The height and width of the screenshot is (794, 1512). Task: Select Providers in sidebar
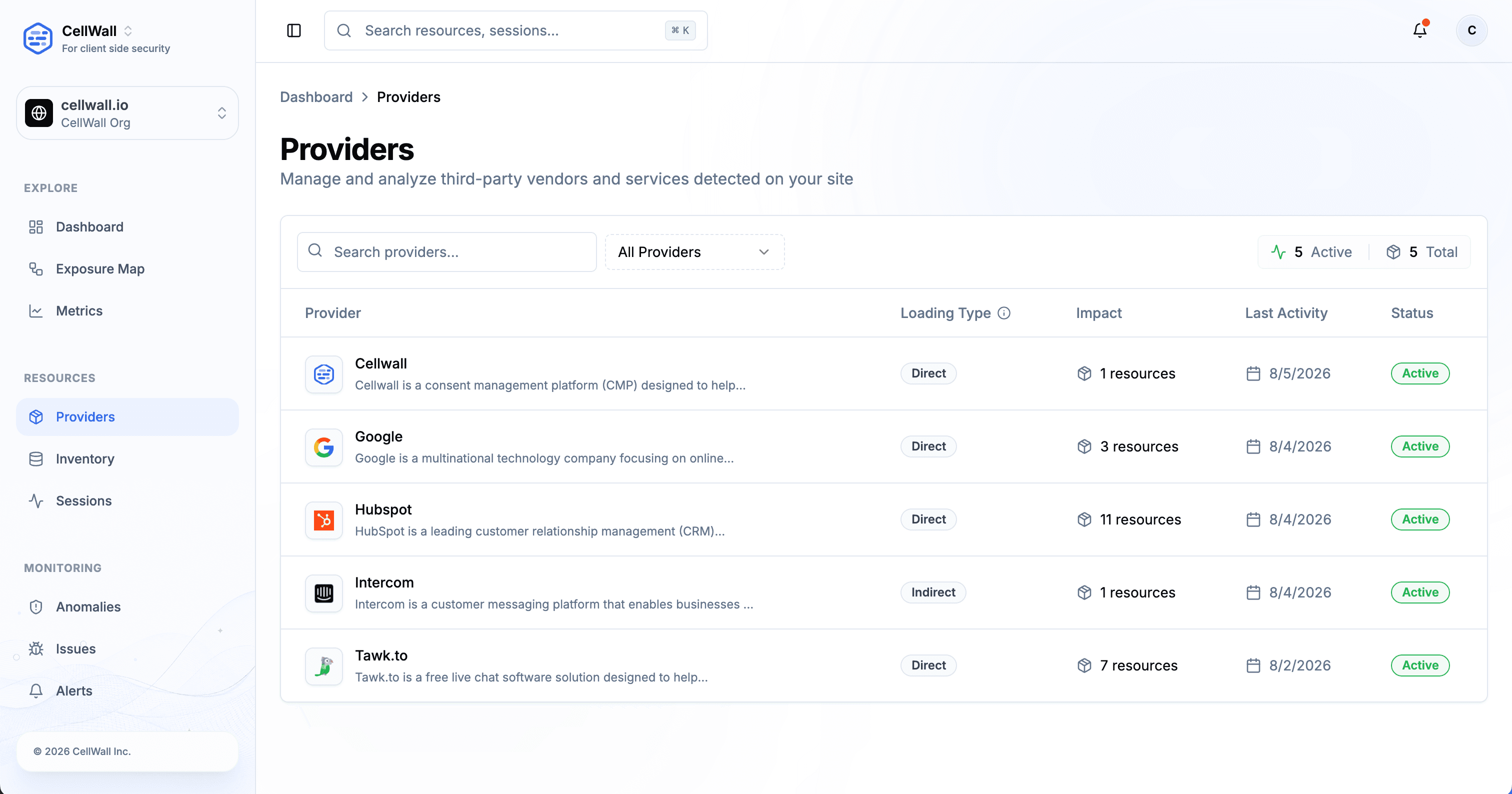click(127, 416)
